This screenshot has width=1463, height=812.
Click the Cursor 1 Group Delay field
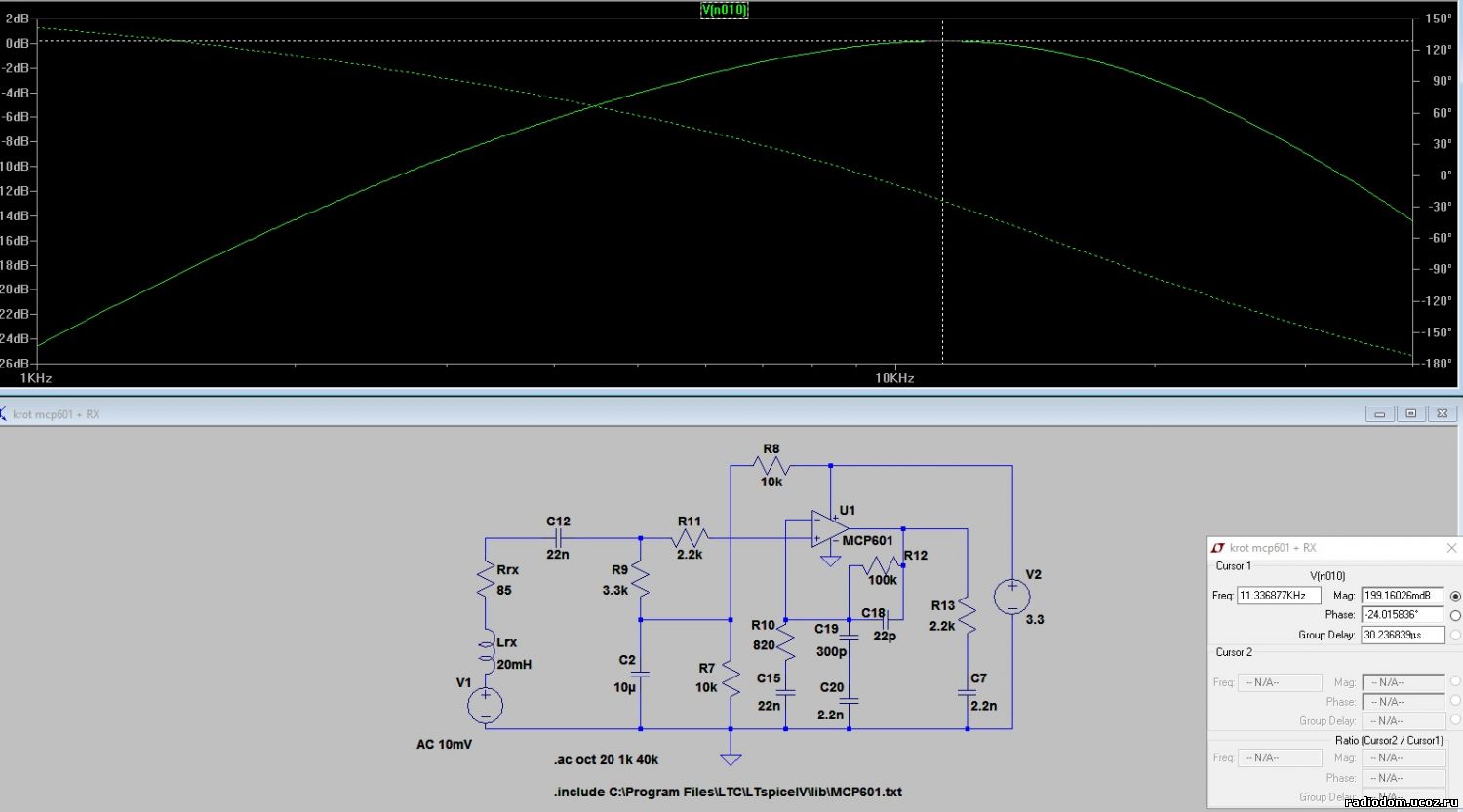(x=1403, y=635)
